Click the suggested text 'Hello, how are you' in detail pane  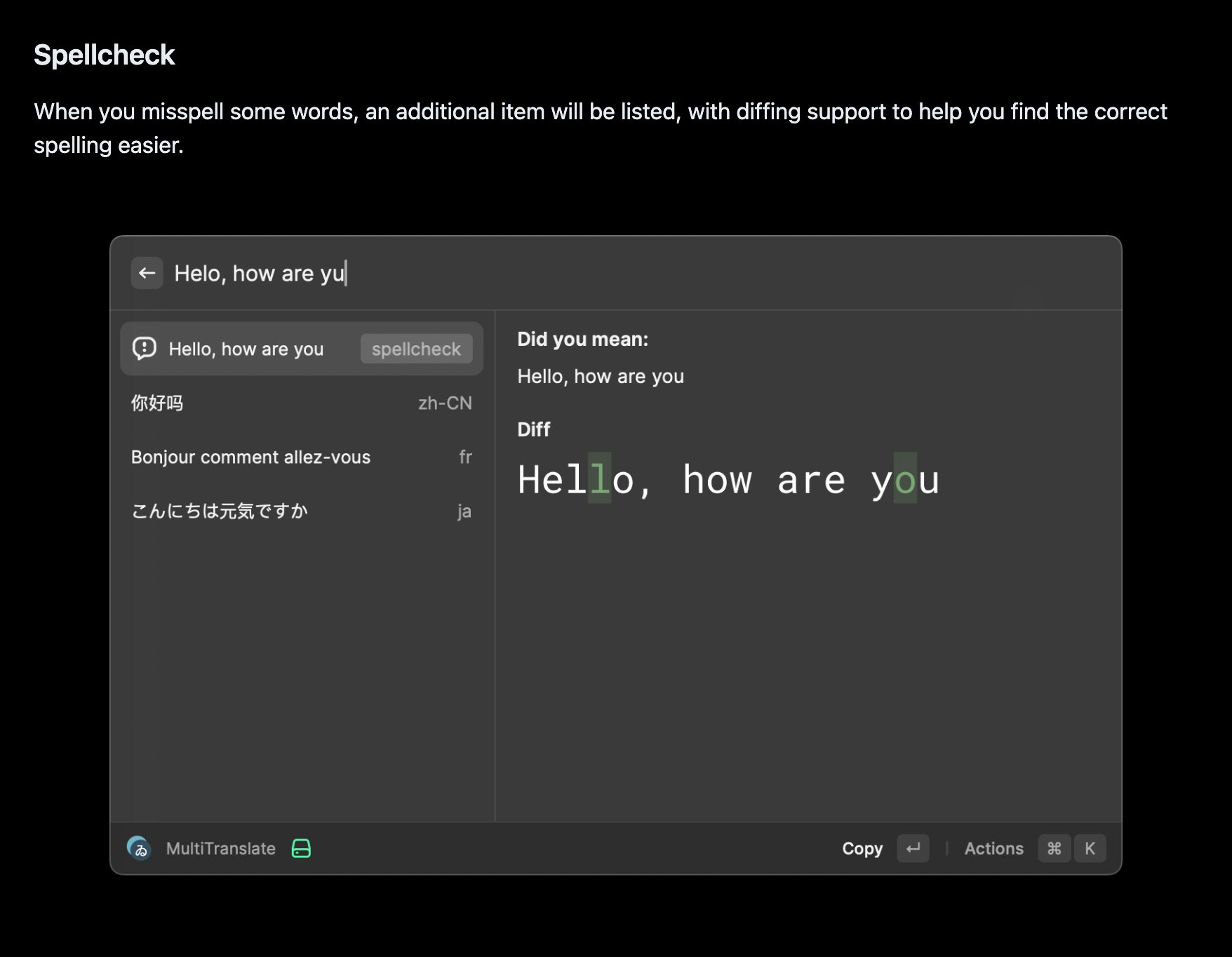point(601,376)
